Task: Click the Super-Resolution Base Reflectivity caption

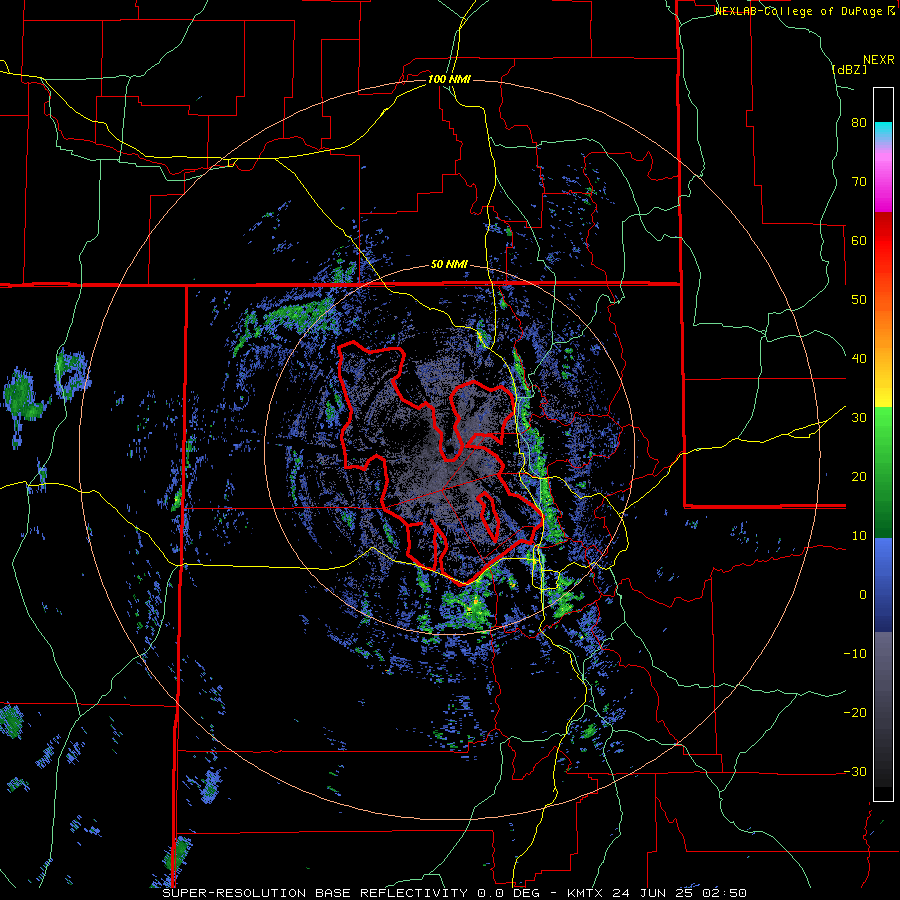Action: click(315, 893)
